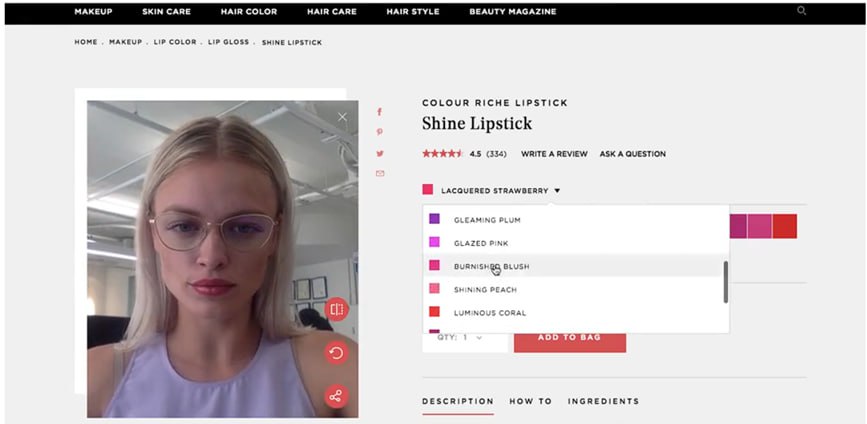Viewport: 867px width, 424px height.
Task: Open Hair Color menu in navigation
Action: pyautogui.click(x=249, y=12)
